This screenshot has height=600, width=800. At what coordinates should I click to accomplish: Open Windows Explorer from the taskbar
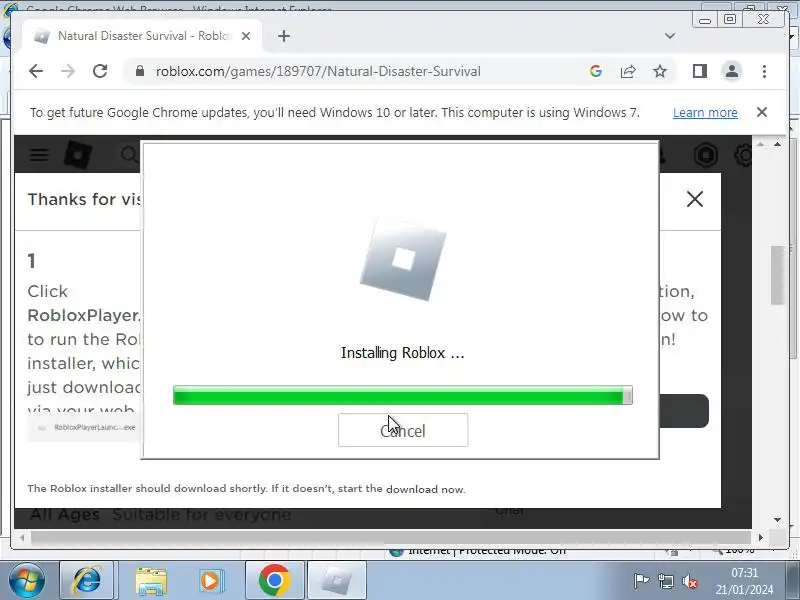pyautogui.click(x=151, y=580)
